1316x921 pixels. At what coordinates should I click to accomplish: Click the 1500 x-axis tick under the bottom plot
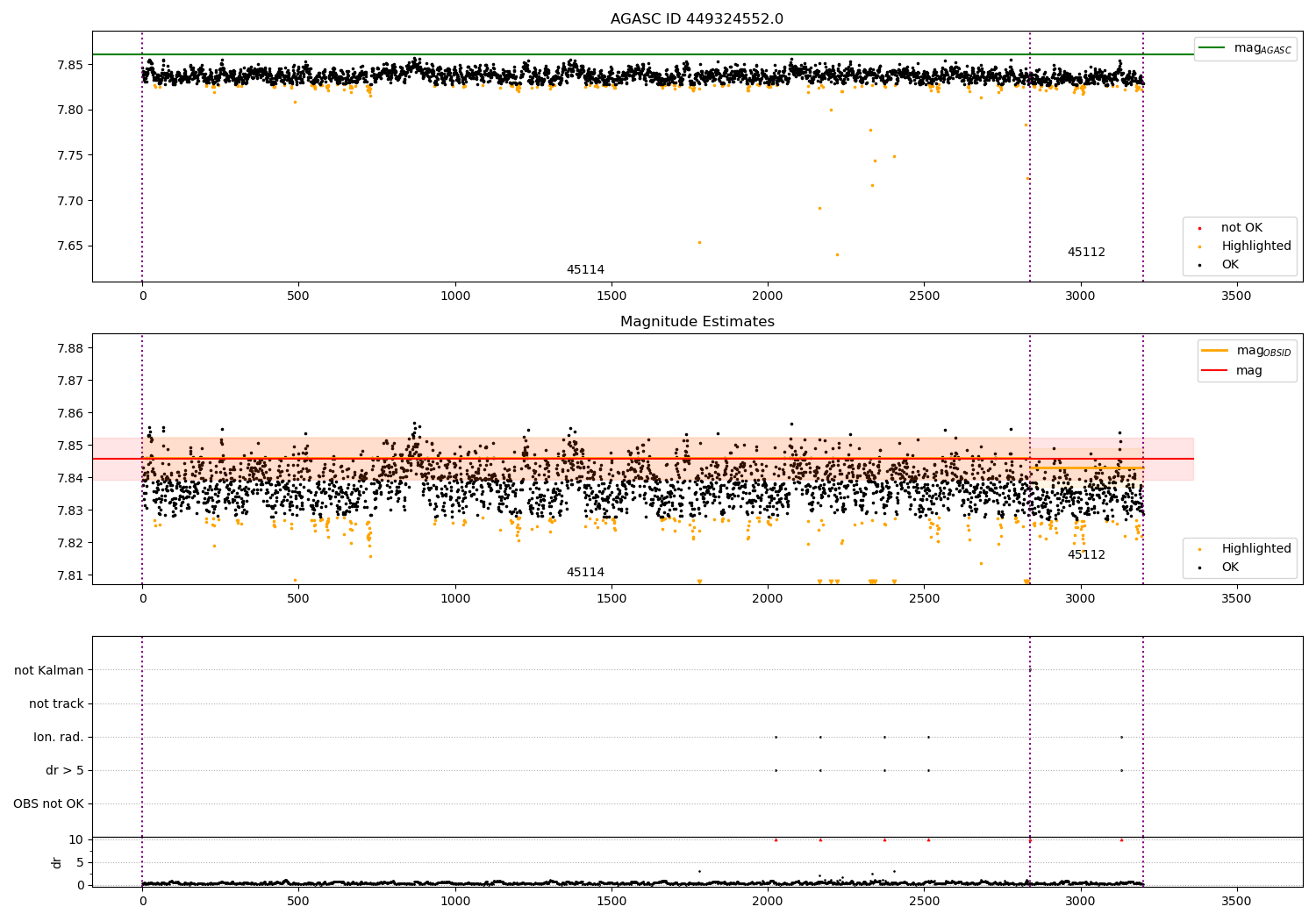(612, 902)
